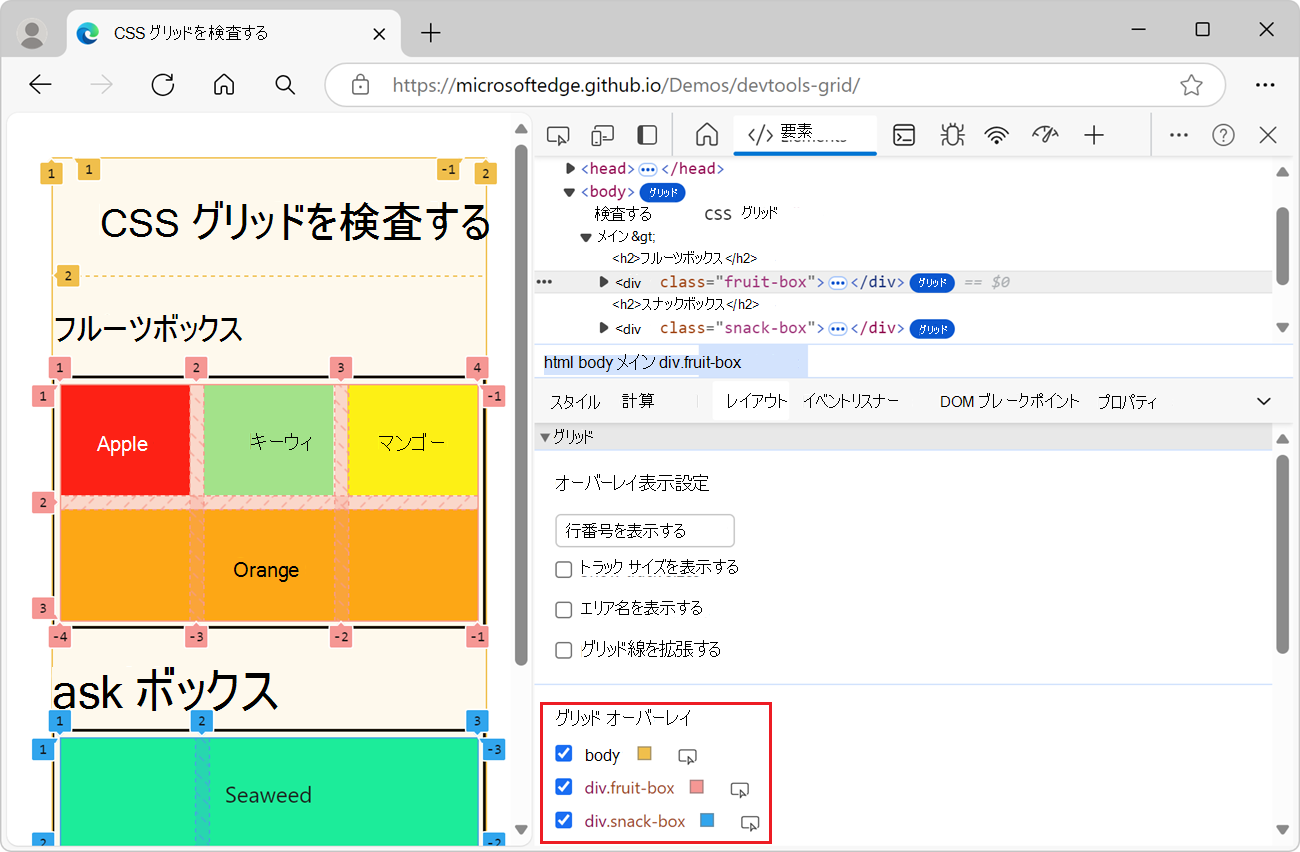The image size is (1300, 852).
Task: Click the yellow color swatch next to body
Action: [x=644, y=753]
